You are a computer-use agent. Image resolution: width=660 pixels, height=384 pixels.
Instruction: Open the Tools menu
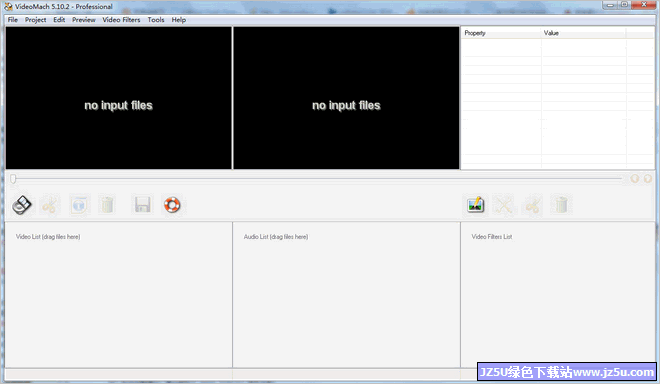pyautogui.click(x=156, y=20)
